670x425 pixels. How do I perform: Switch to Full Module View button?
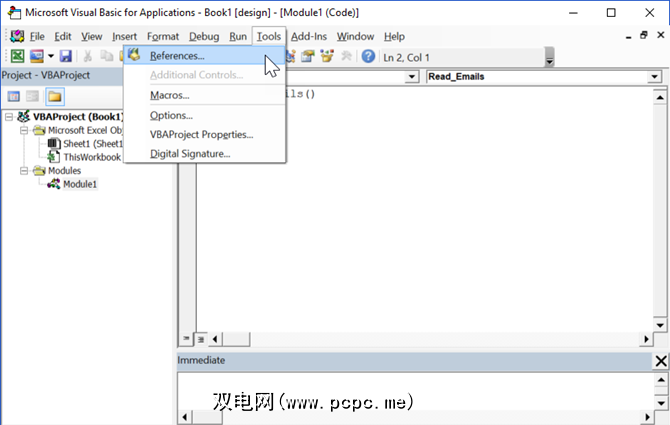(200, 339)
